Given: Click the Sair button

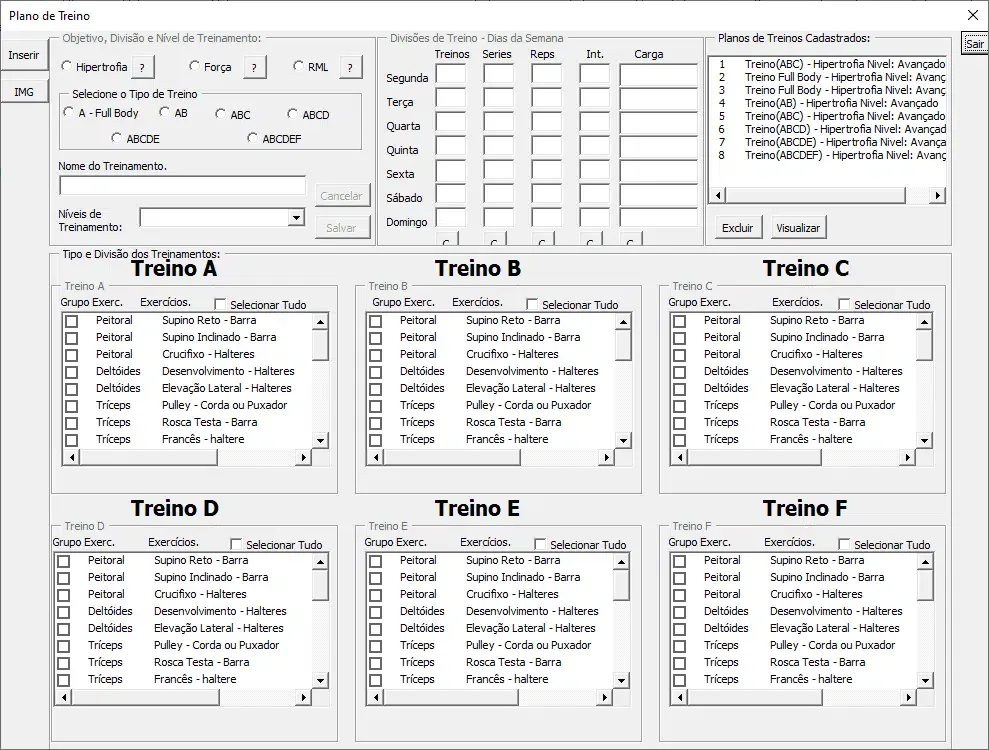Looking at the screenshot, I should (974, 44).
